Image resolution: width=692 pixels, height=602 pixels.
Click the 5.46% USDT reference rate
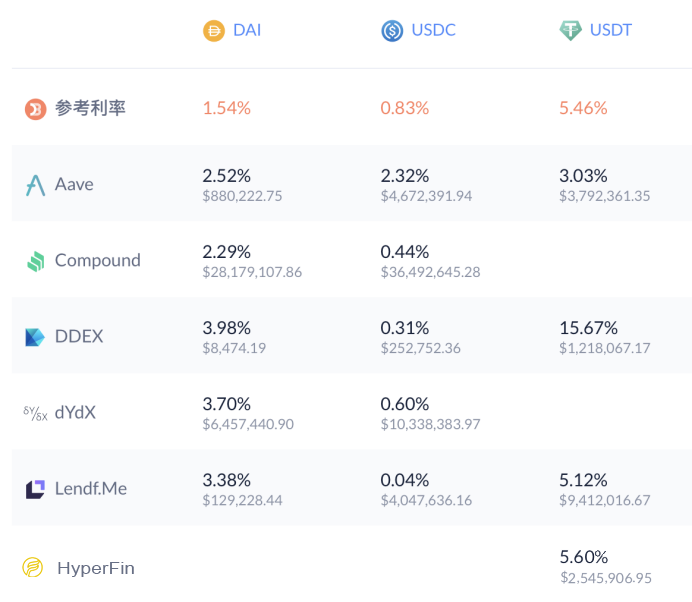[583, 108]
